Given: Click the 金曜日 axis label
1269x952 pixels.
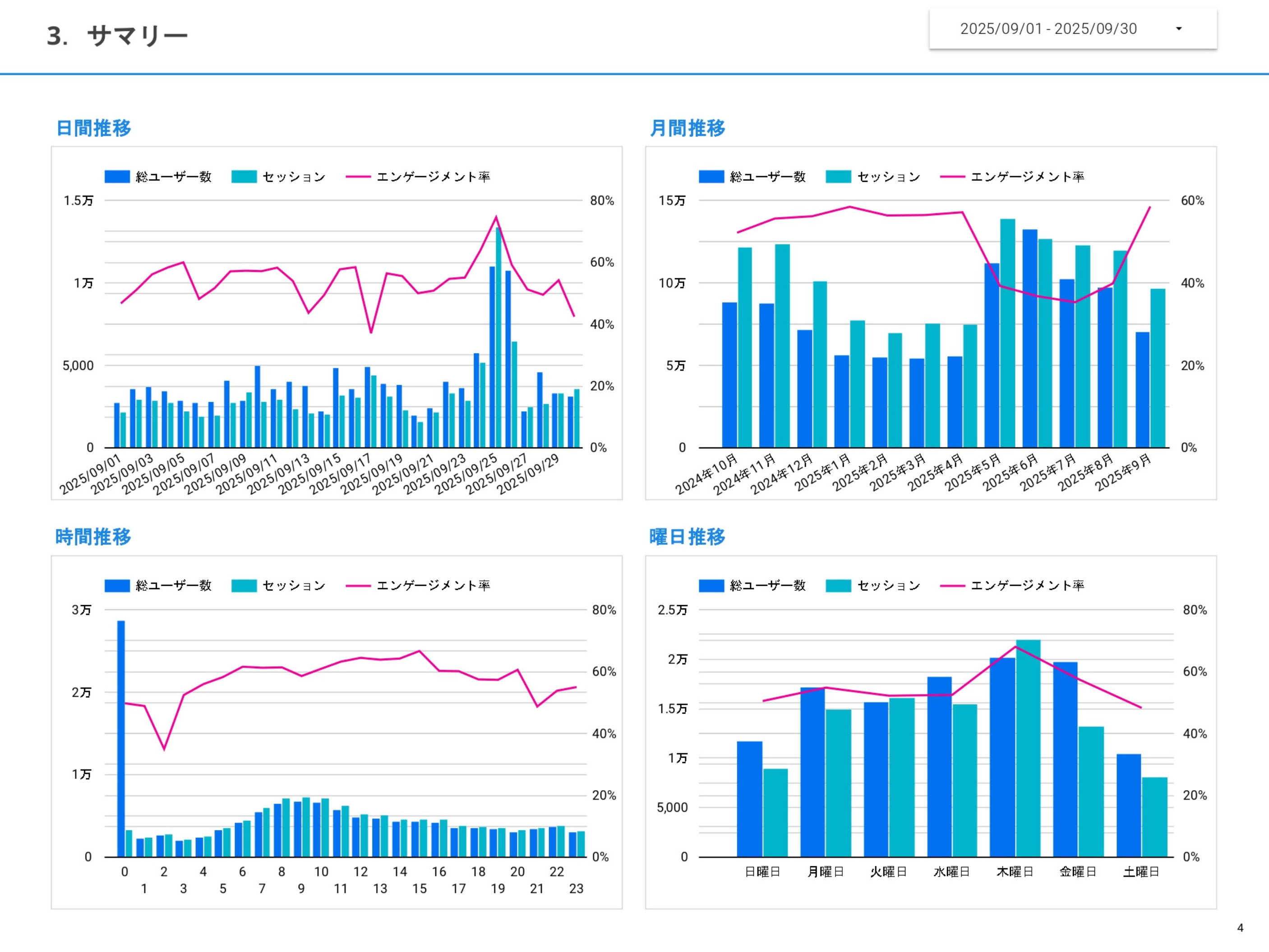Looking at the screenshot, I should coord(1078,872).
